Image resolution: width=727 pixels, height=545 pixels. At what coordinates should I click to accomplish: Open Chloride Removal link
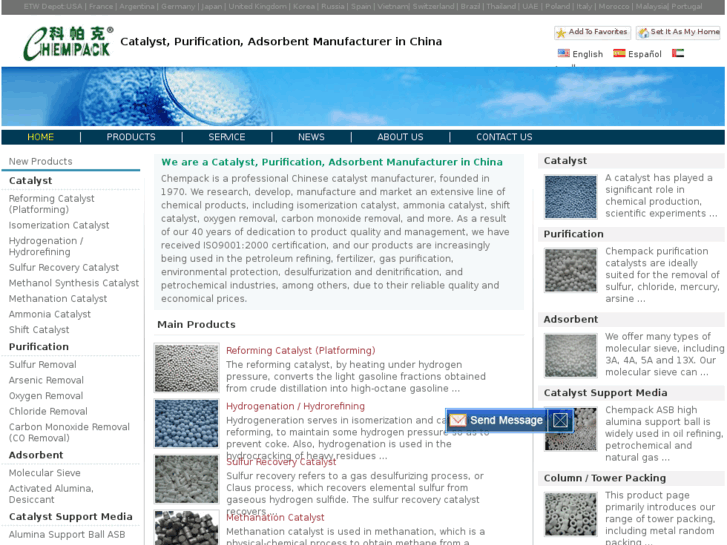tap(48, 411)
